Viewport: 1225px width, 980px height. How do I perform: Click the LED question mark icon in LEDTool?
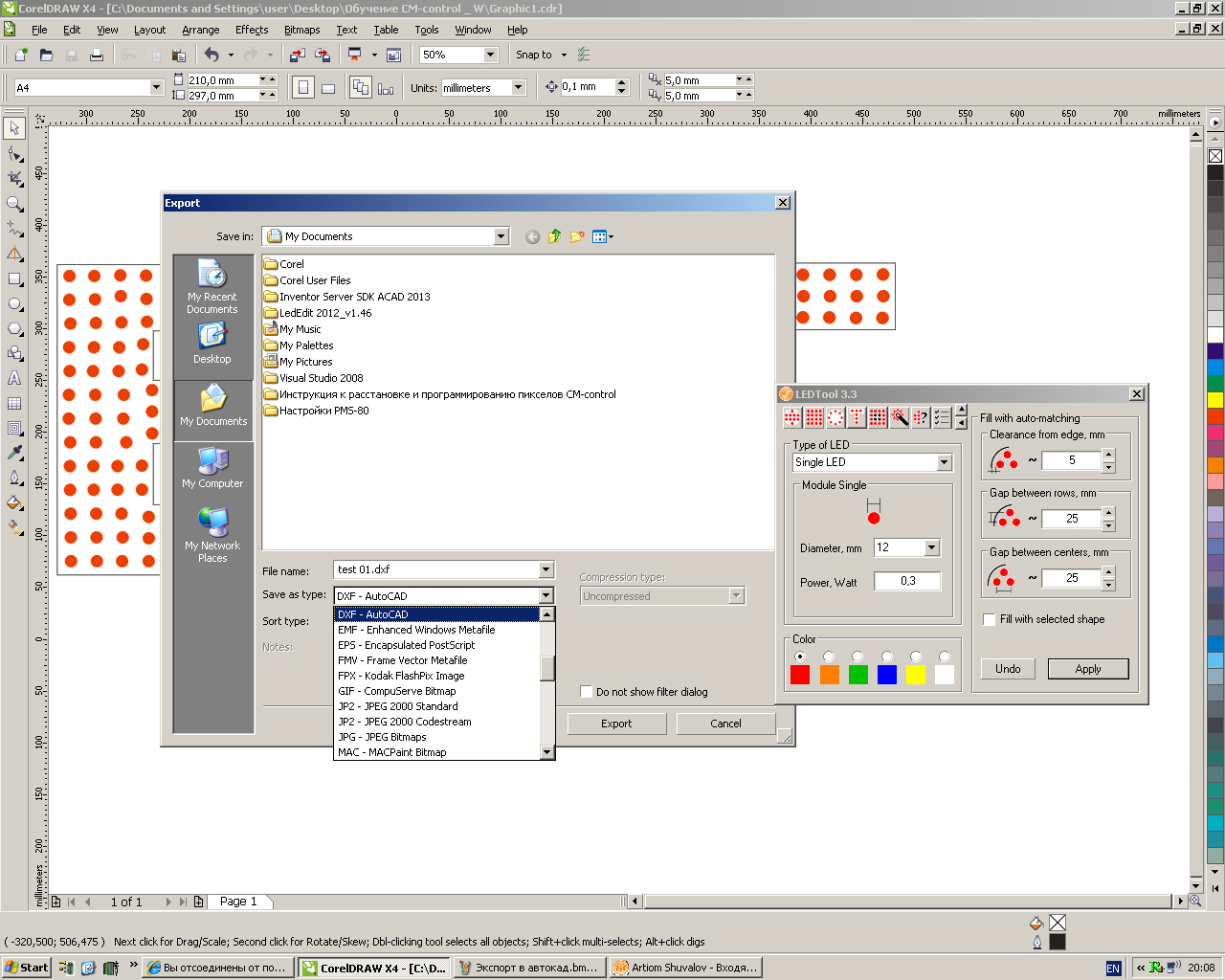coord(920,417)
